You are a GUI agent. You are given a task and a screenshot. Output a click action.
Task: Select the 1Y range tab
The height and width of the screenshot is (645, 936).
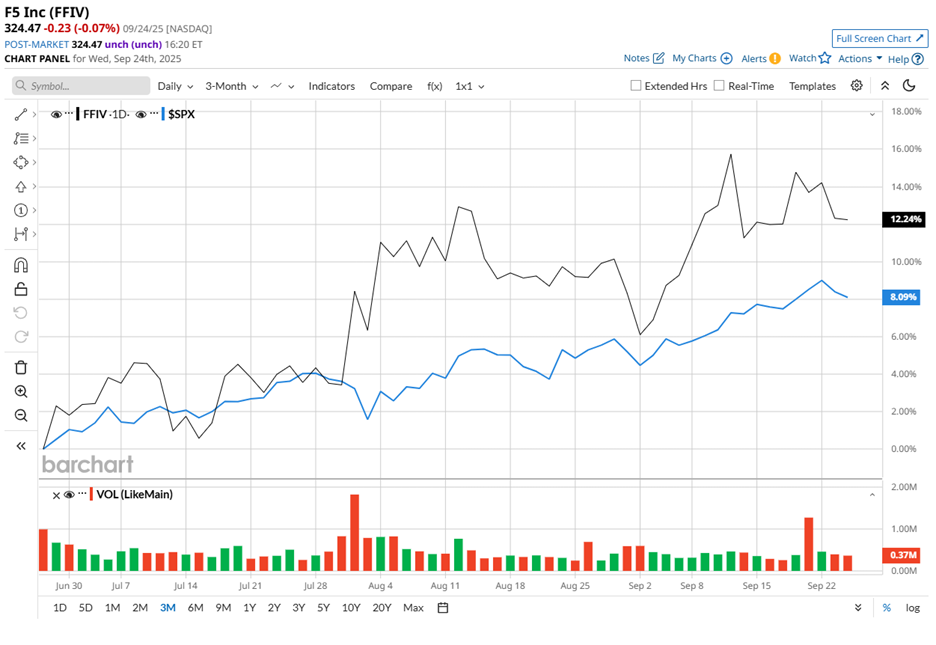pyautogui.click(x=250, y=608)
